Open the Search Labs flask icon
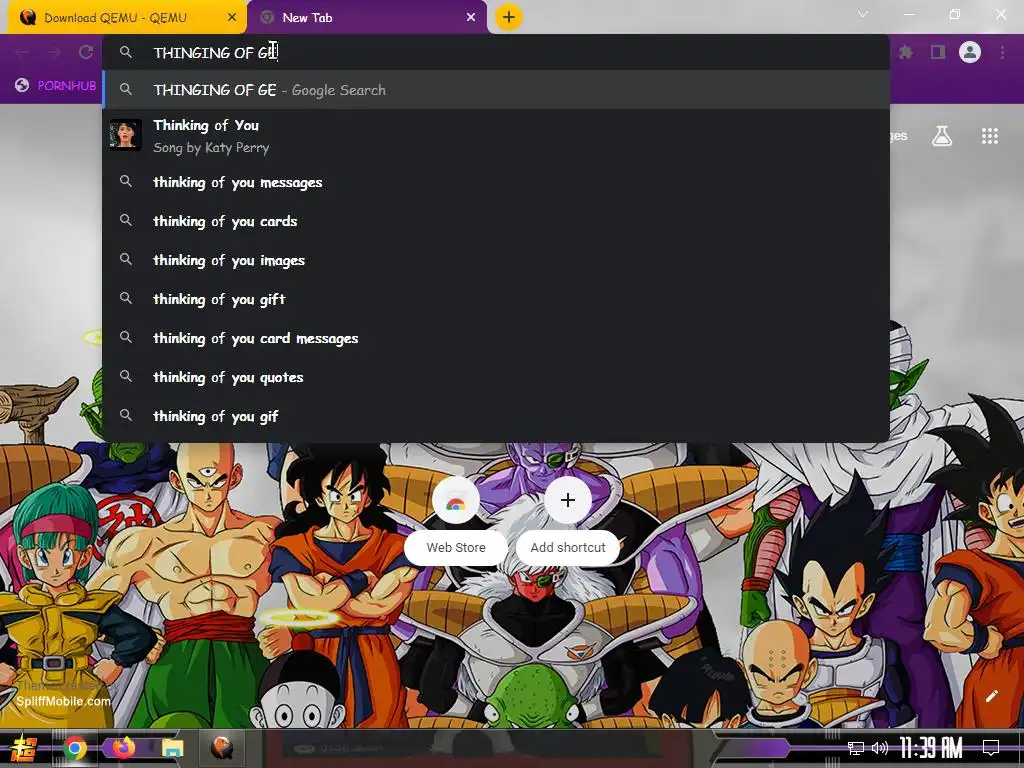The width and height of the screenshot is (1024, 768). 942,136
